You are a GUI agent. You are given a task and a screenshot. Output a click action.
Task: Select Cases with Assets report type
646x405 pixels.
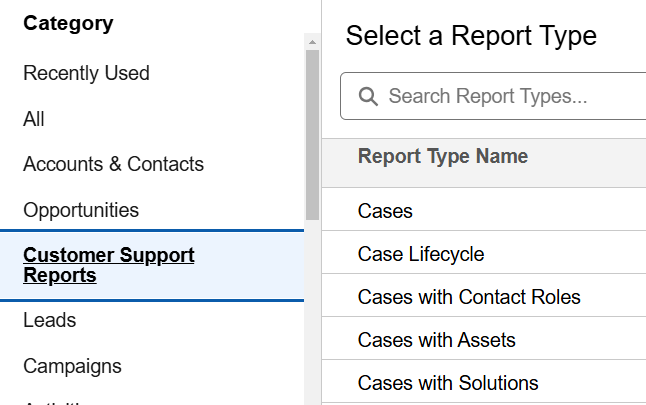[x=436, y=340]
